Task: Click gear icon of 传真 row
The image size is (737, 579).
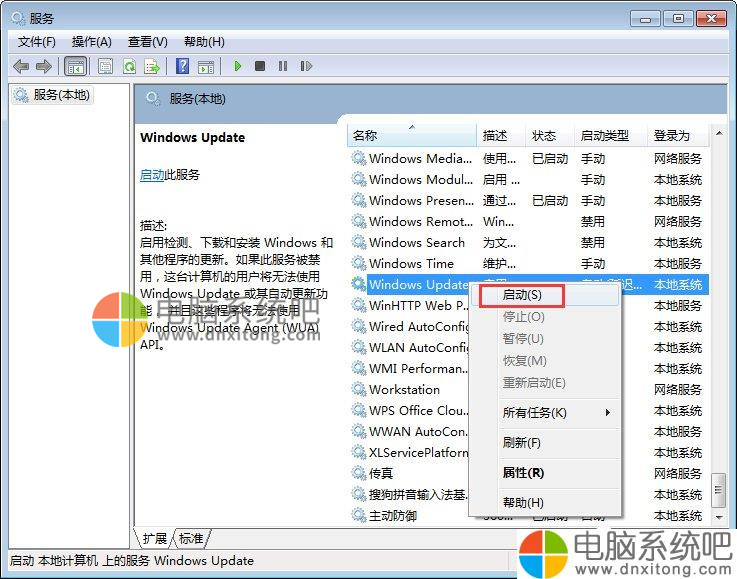Action: 359,473
